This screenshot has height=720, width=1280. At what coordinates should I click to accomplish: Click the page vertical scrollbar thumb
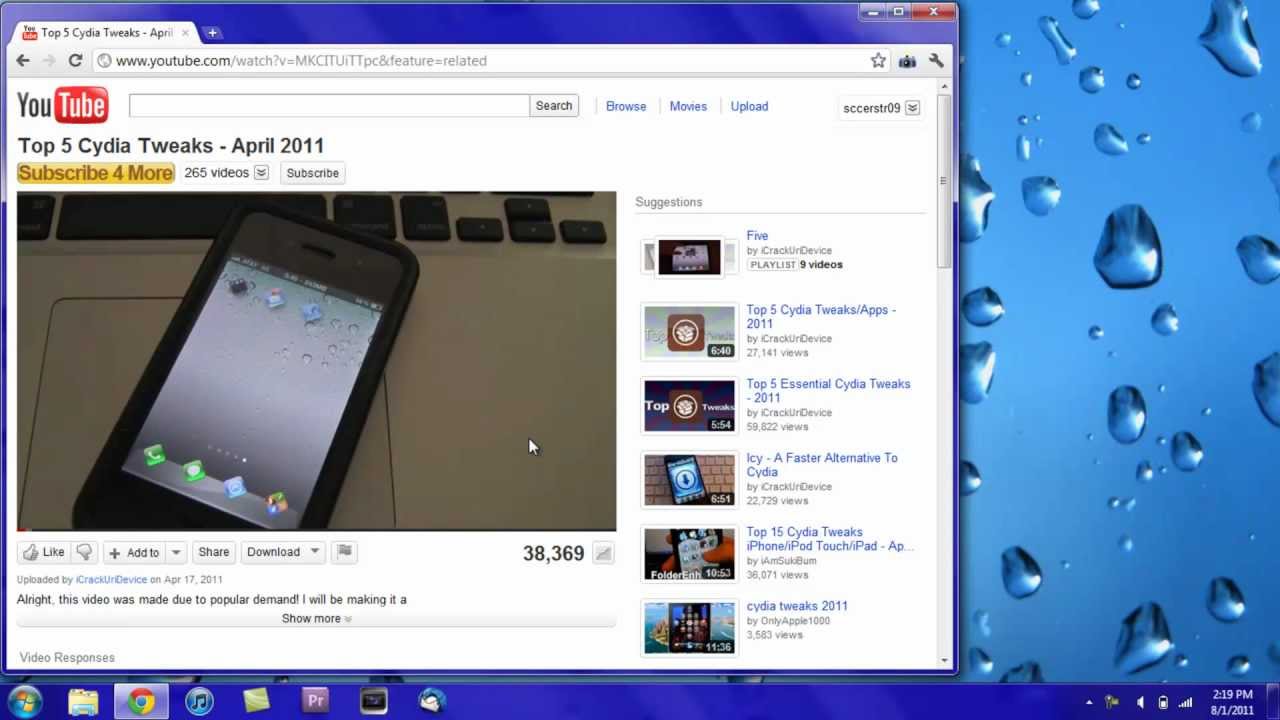coord(942,180)
